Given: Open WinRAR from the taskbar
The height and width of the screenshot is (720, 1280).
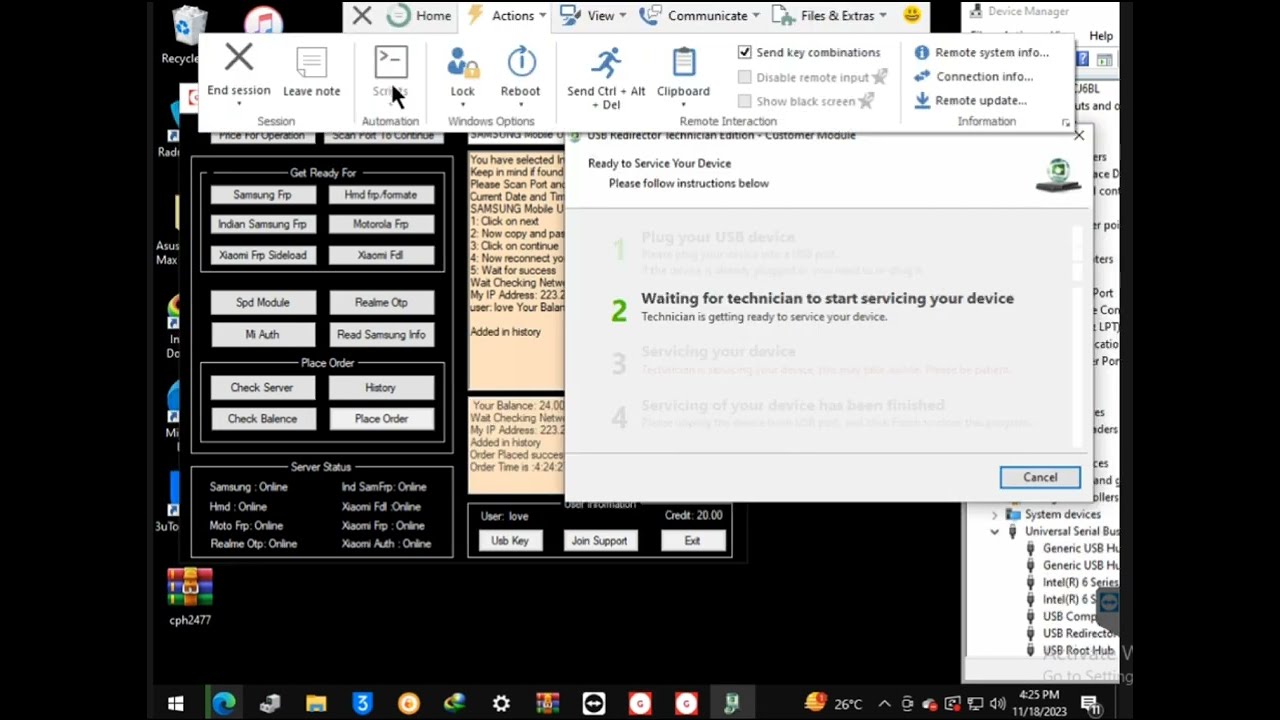Looking at the screenshot, I should click(547, 704).
